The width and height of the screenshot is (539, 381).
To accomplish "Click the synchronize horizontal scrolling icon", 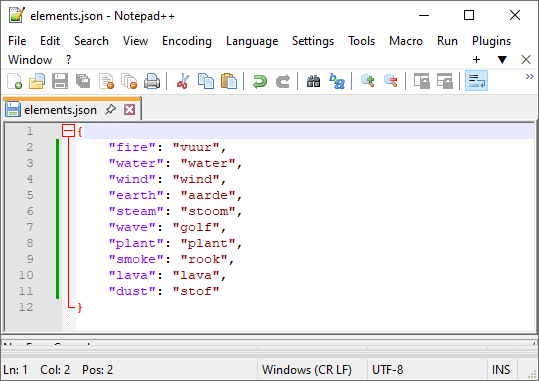I will (x=444, y=81).
